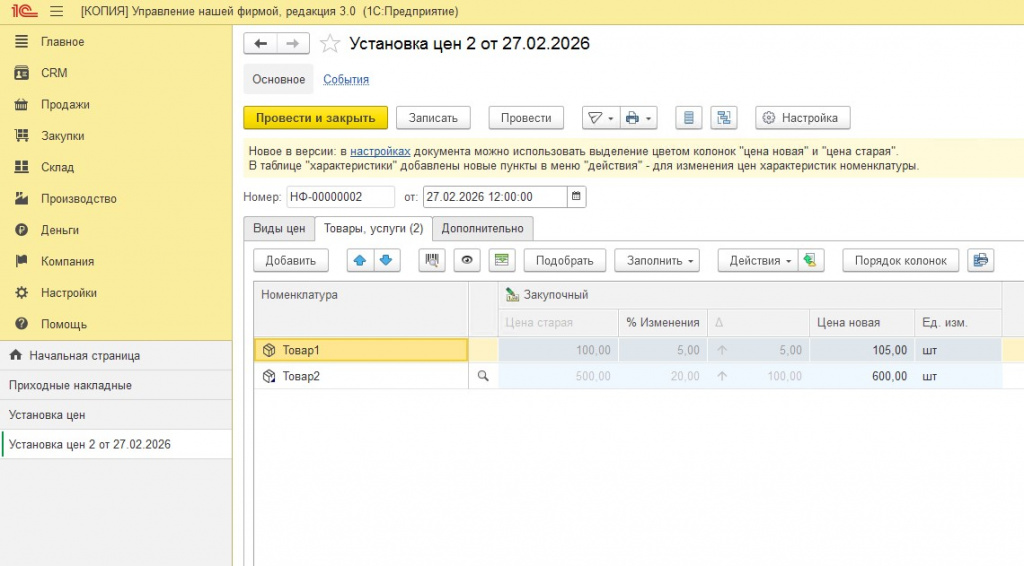Move row up with blue arrow
This screenshot has height=566, width=1024.
(360, 260)
